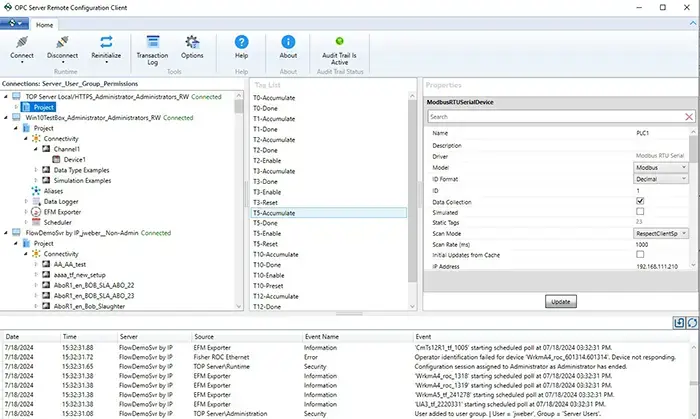Select the T3-Reset tag
Screen dimensions: 700x419
click(x=265, y=203)
